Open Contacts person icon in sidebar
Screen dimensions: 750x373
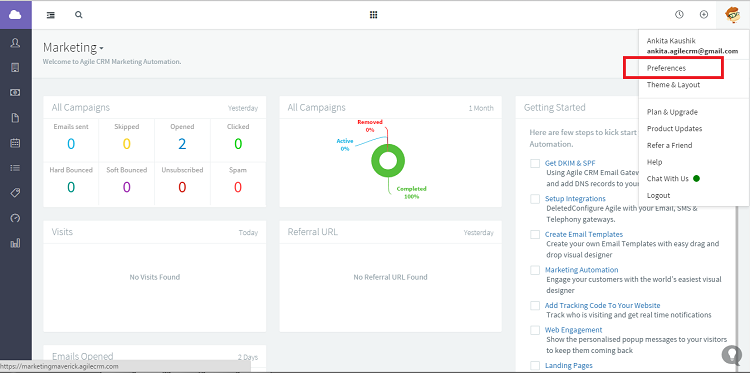point(15,43)
